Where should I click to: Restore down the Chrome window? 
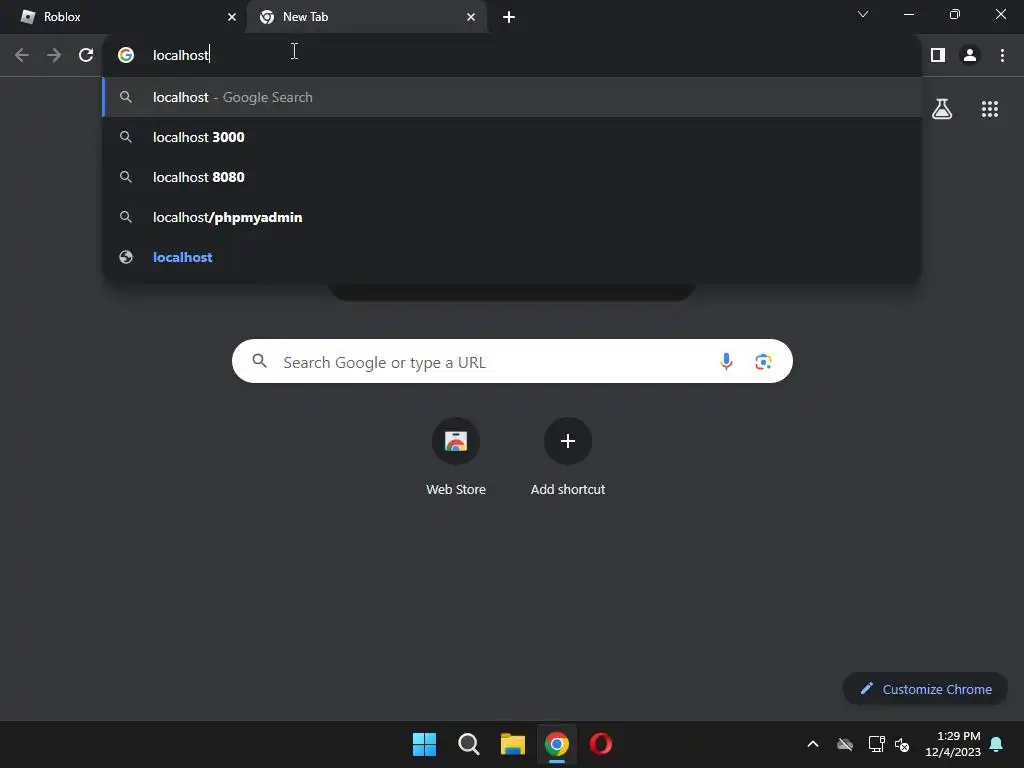point(955,14)
